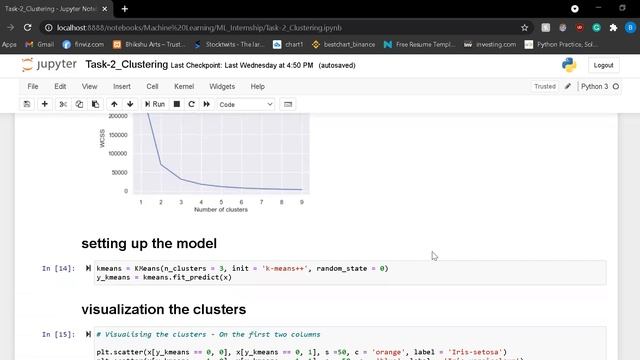Open the Gmail bookmark
The width and height of the screenshot is (640, 360).
click(x=40, y=44)
